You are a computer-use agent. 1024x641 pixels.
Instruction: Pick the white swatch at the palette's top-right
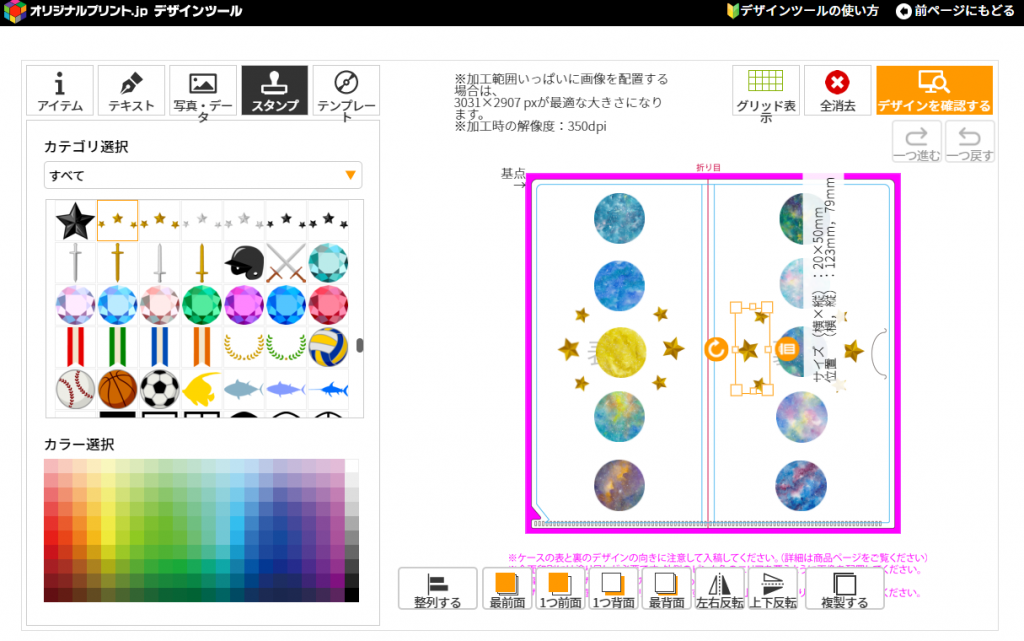pos(351,466)
